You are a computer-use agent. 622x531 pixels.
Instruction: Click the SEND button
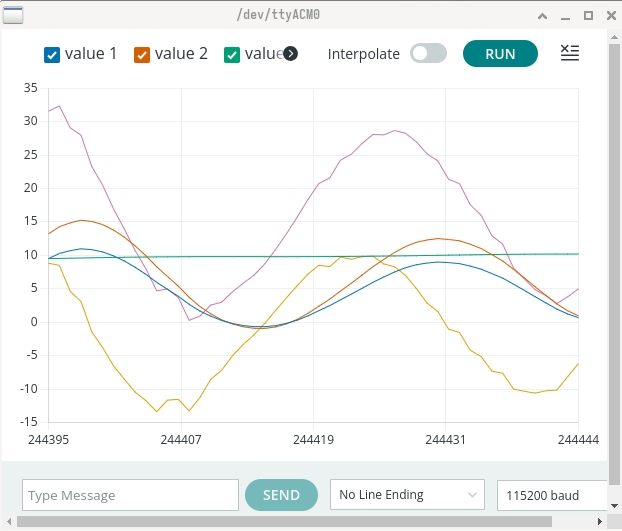coord(281,495)
